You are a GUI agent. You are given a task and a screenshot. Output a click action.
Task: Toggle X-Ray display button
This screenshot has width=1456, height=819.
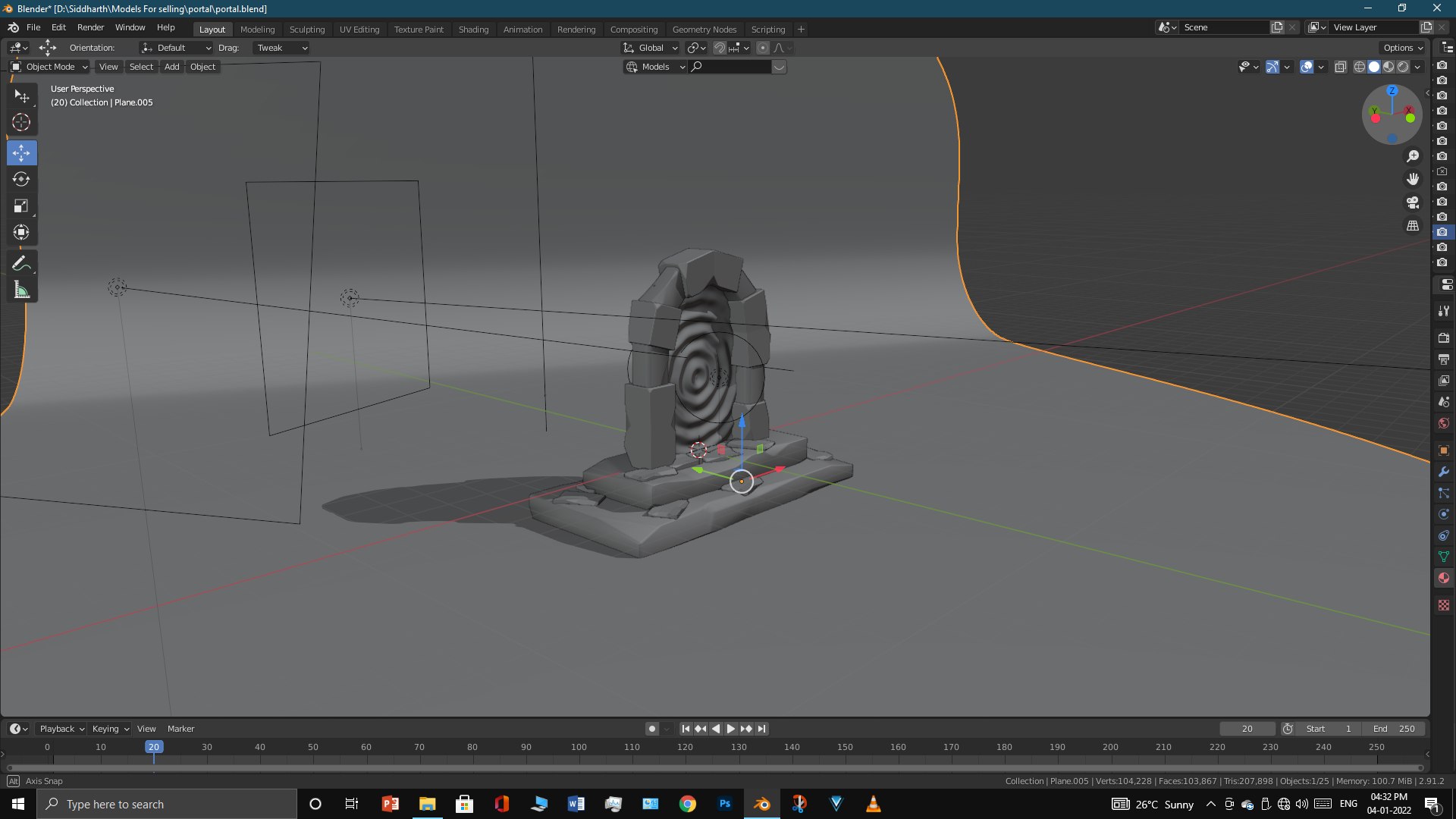pyautogui.click(x=1341, y=67)
